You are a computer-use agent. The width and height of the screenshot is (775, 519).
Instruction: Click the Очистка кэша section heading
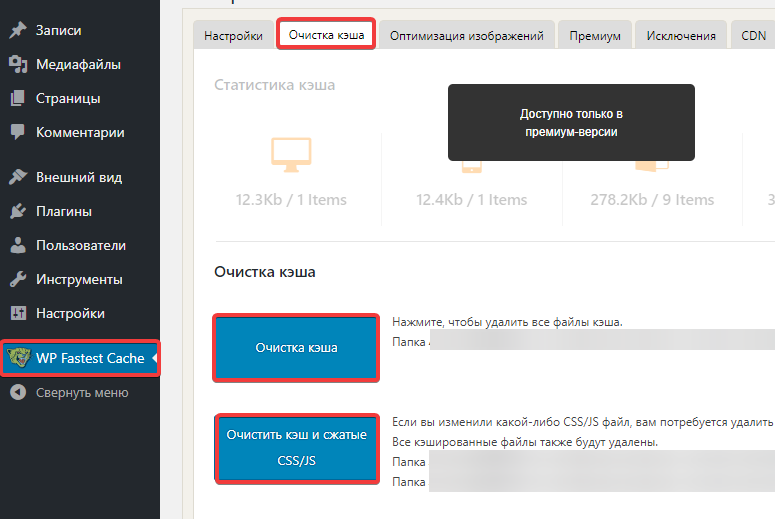[264, 272]
